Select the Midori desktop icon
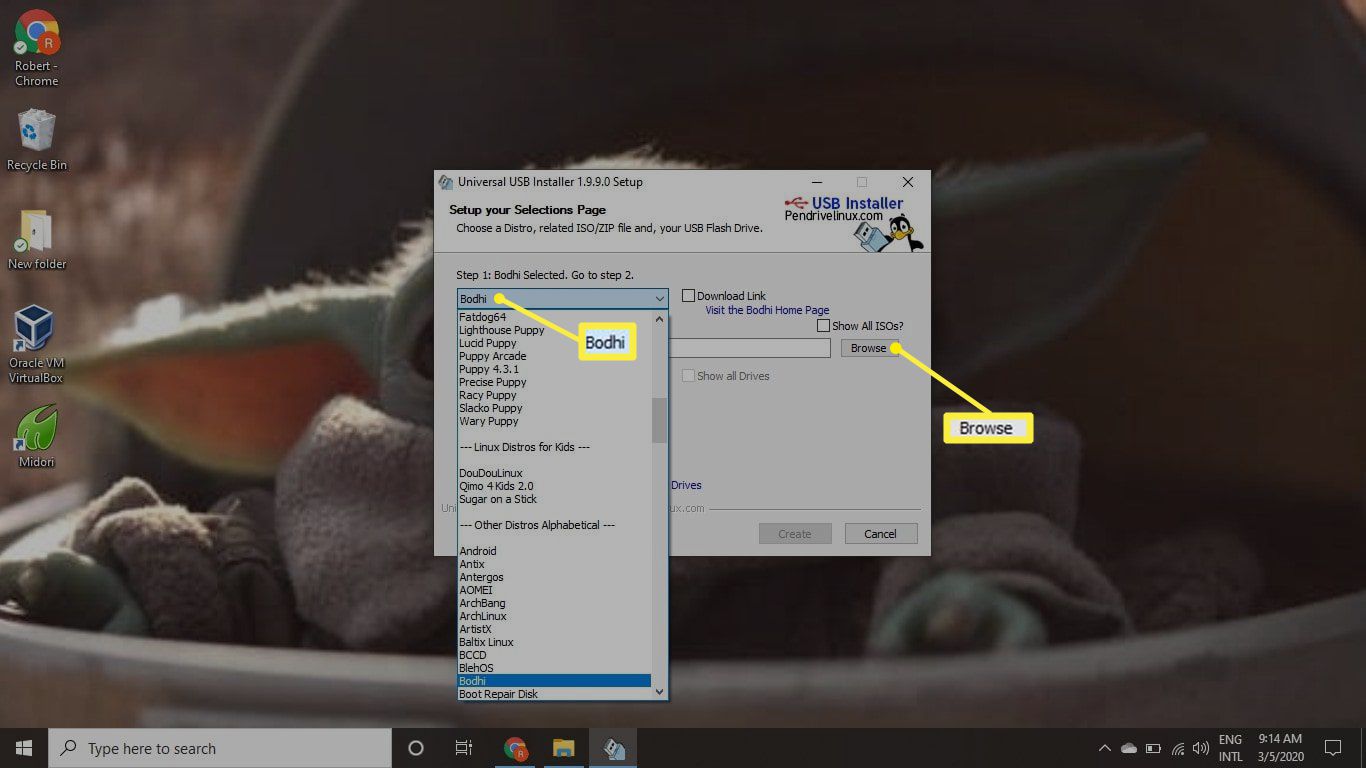Viewport: 1366px width, 768px height. pos(37,437)
